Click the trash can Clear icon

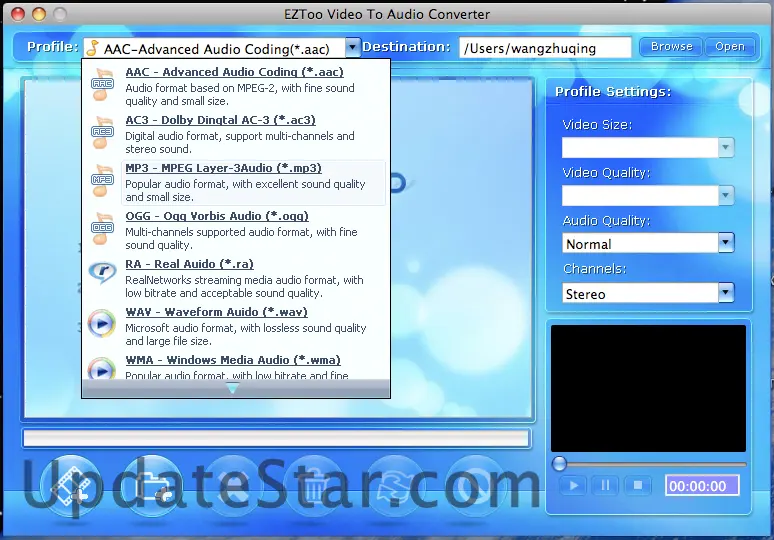[314, 486]
